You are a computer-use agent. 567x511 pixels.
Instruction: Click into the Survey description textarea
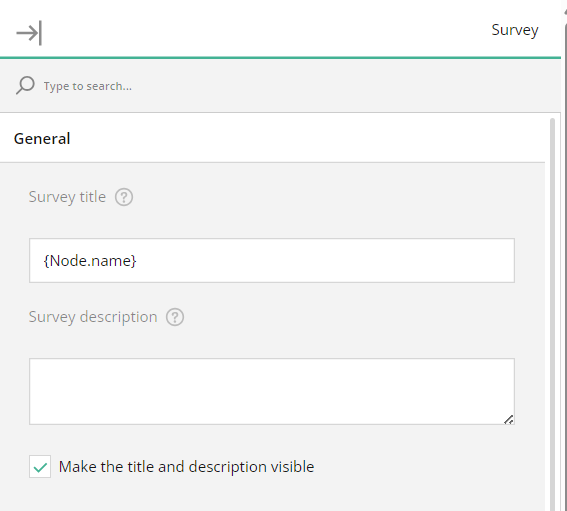[x=272, y=391]
